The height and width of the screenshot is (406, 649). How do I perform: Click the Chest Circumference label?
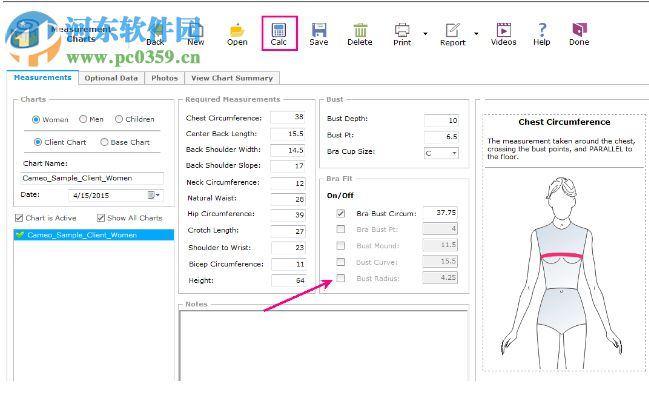[224, 118]
